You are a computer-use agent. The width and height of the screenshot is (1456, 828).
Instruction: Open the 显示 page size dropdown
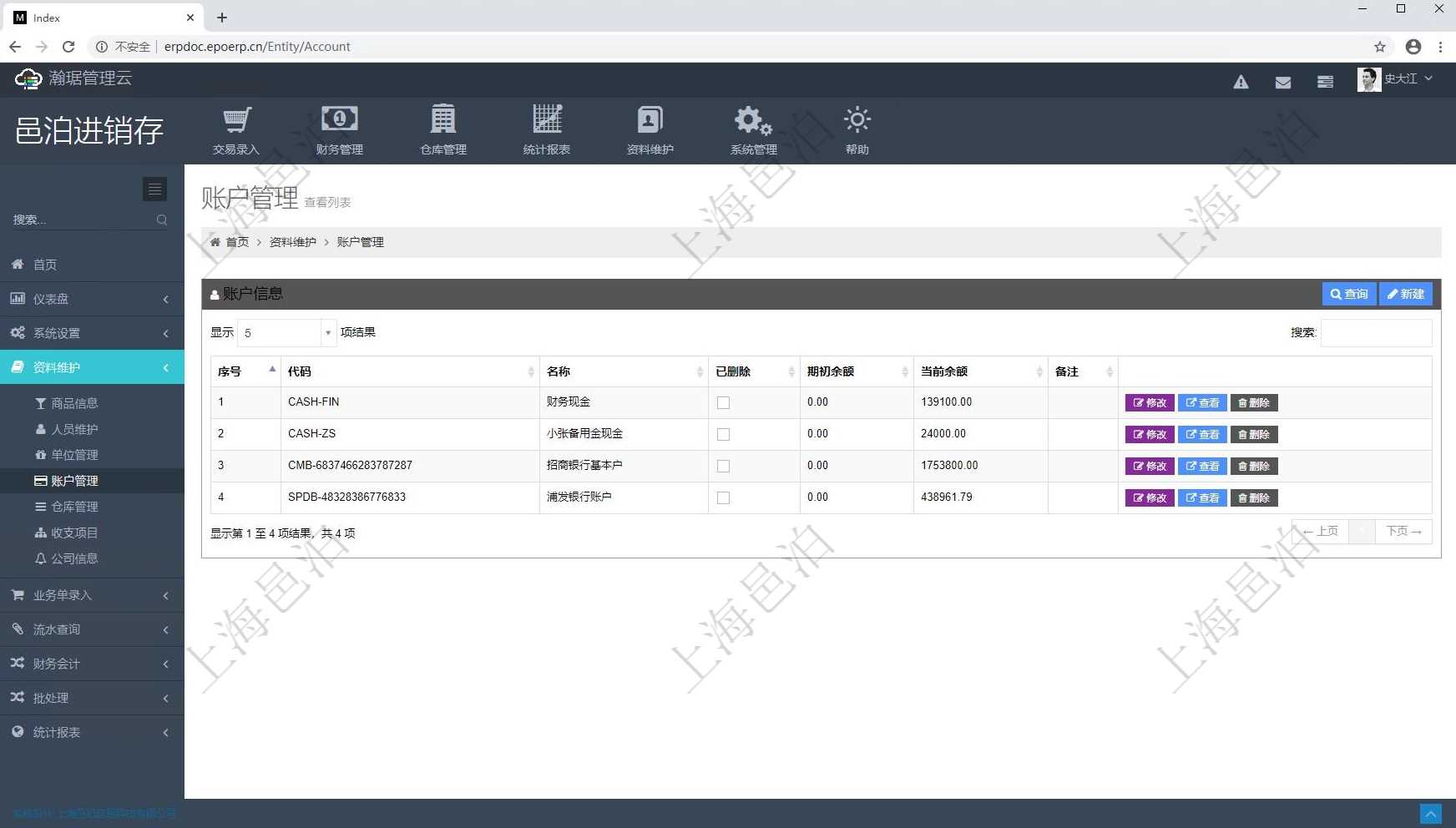tap(286, 333)
